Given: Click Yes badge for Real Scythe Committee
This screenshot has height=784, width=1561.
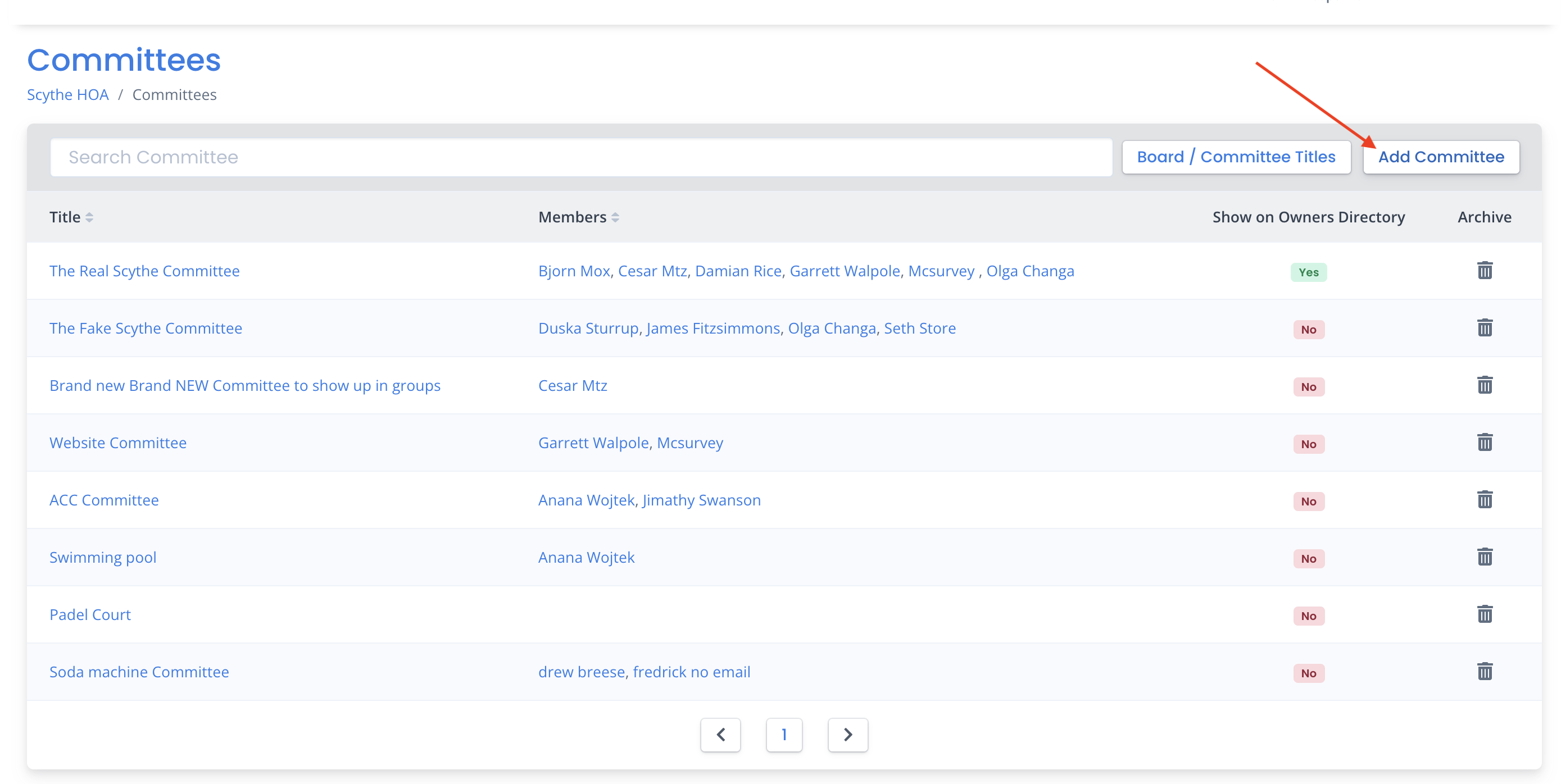Looking at the screenshot, I should [1308, 272].
